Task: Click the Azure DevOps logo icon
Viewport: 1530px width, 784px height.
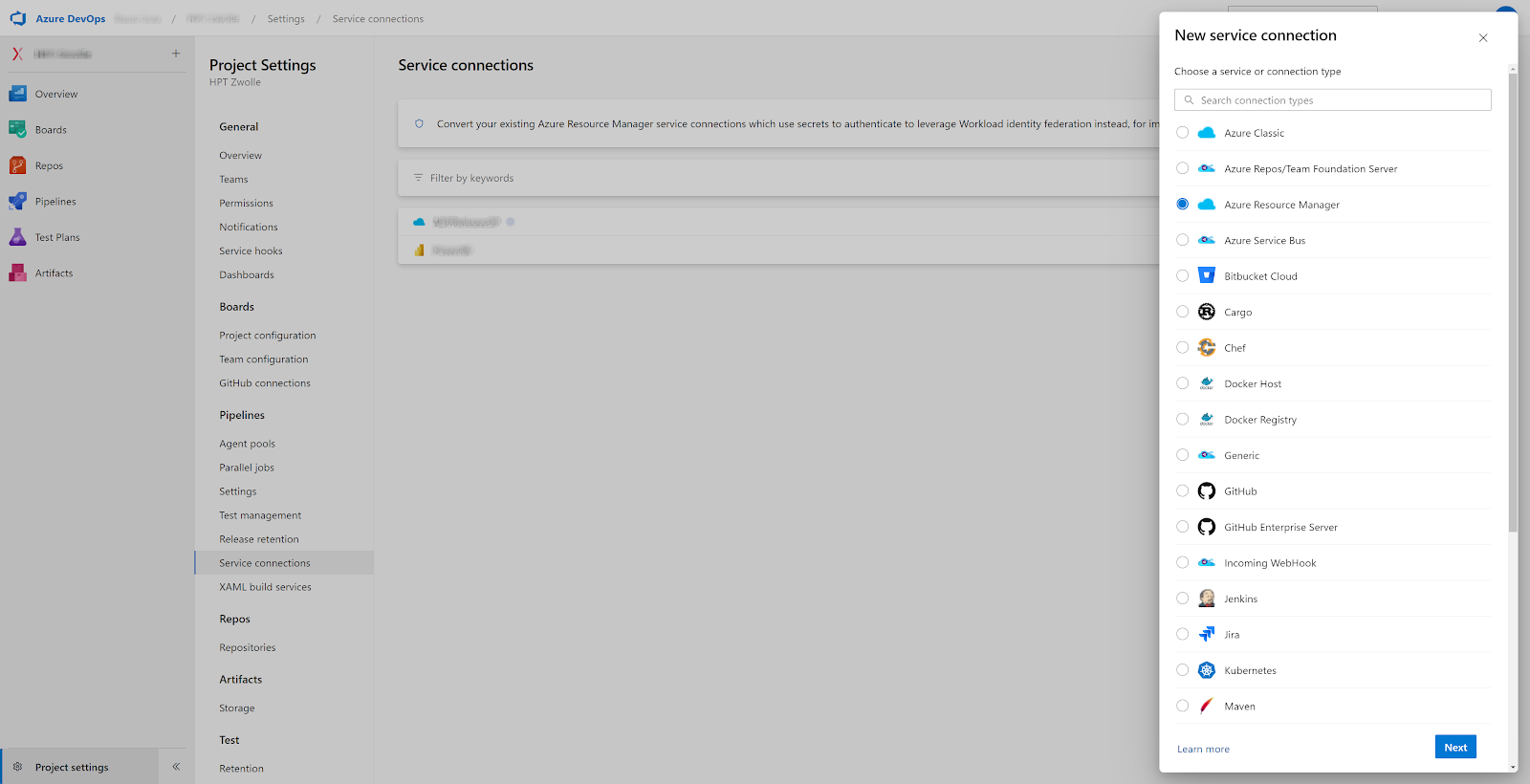Action: pyautogui.click(x=18, y=18)
